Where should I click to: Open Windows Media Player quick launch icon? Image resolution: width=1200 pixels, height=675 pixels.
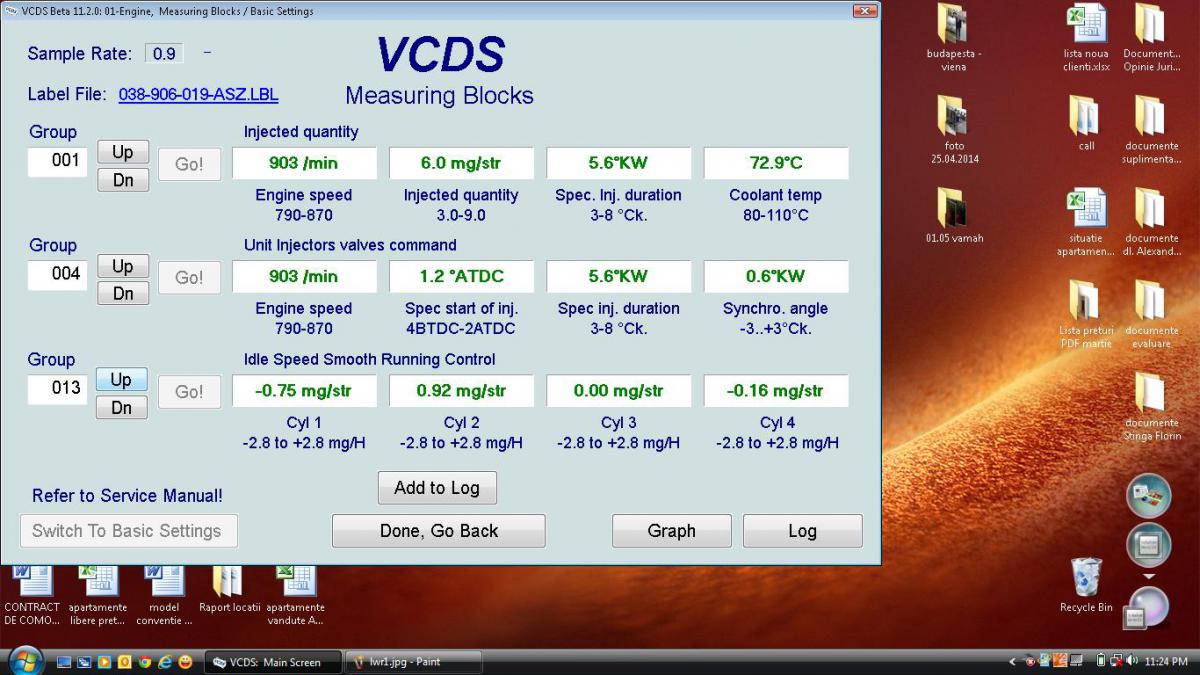[104, 662]
